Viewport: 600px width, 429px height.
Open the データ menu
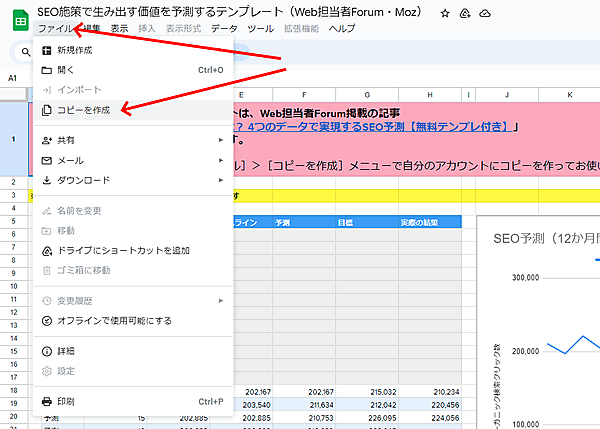click(x=224, y=29)
